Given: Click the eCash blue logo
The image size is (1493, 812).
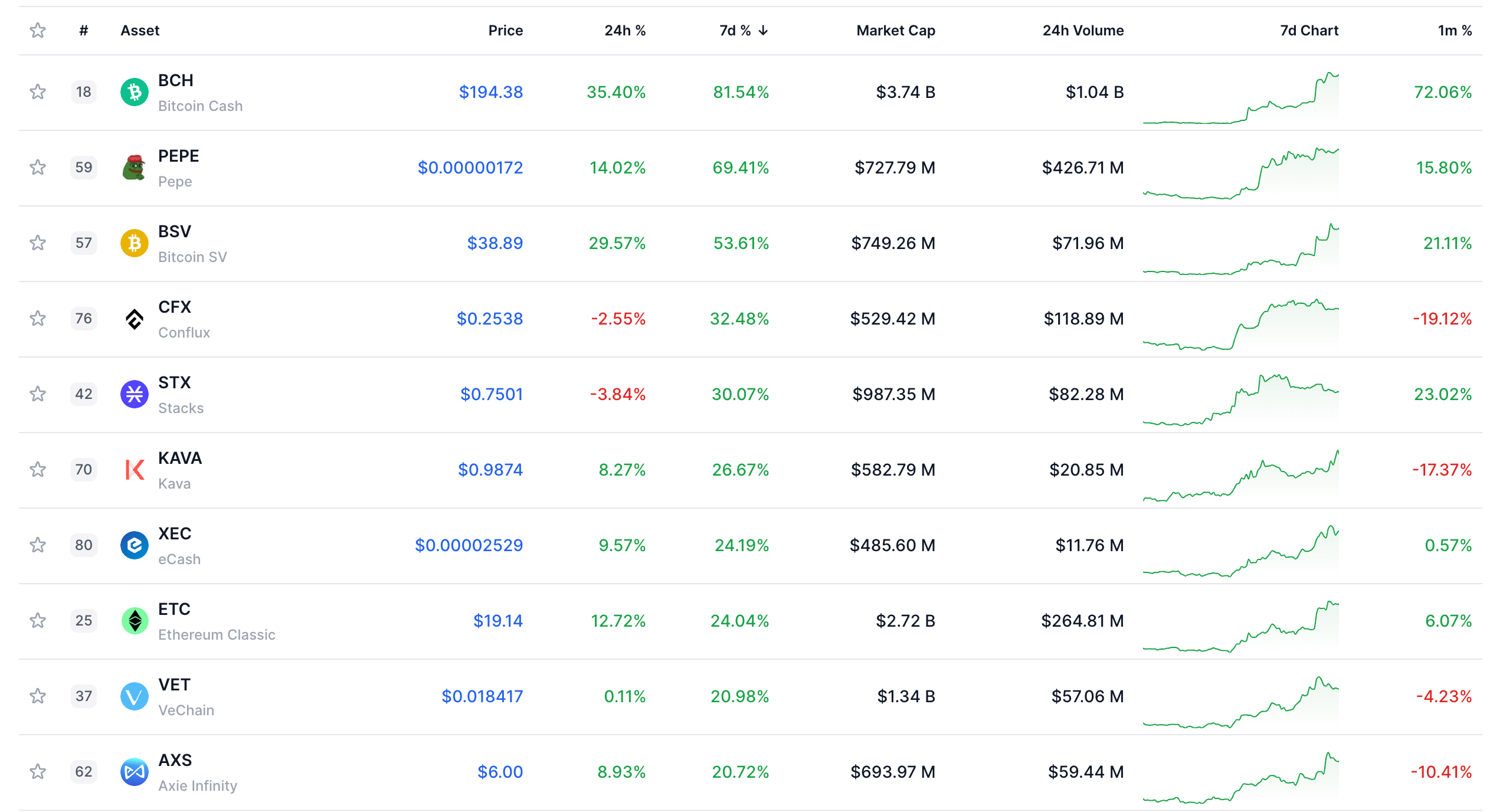Looking at the screenshot, I should coord(135,545).
